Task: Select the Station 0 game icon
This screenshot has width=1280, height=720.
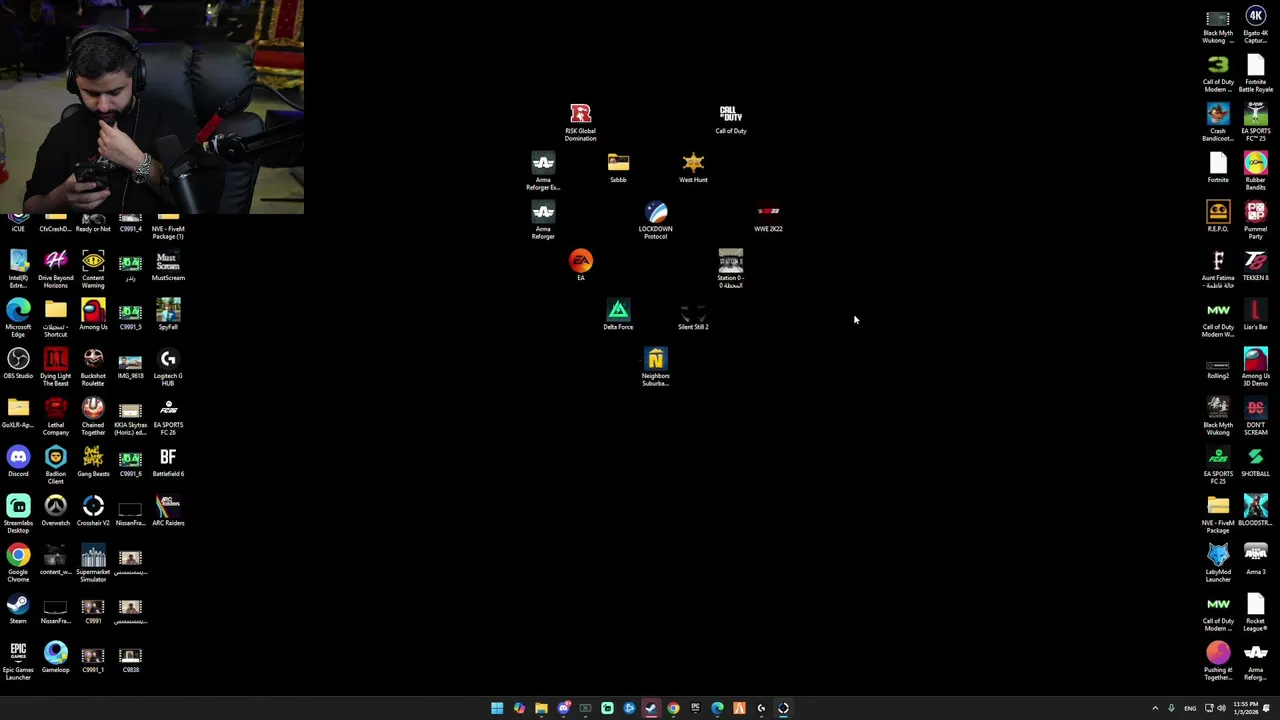Action: pos(730,269)
